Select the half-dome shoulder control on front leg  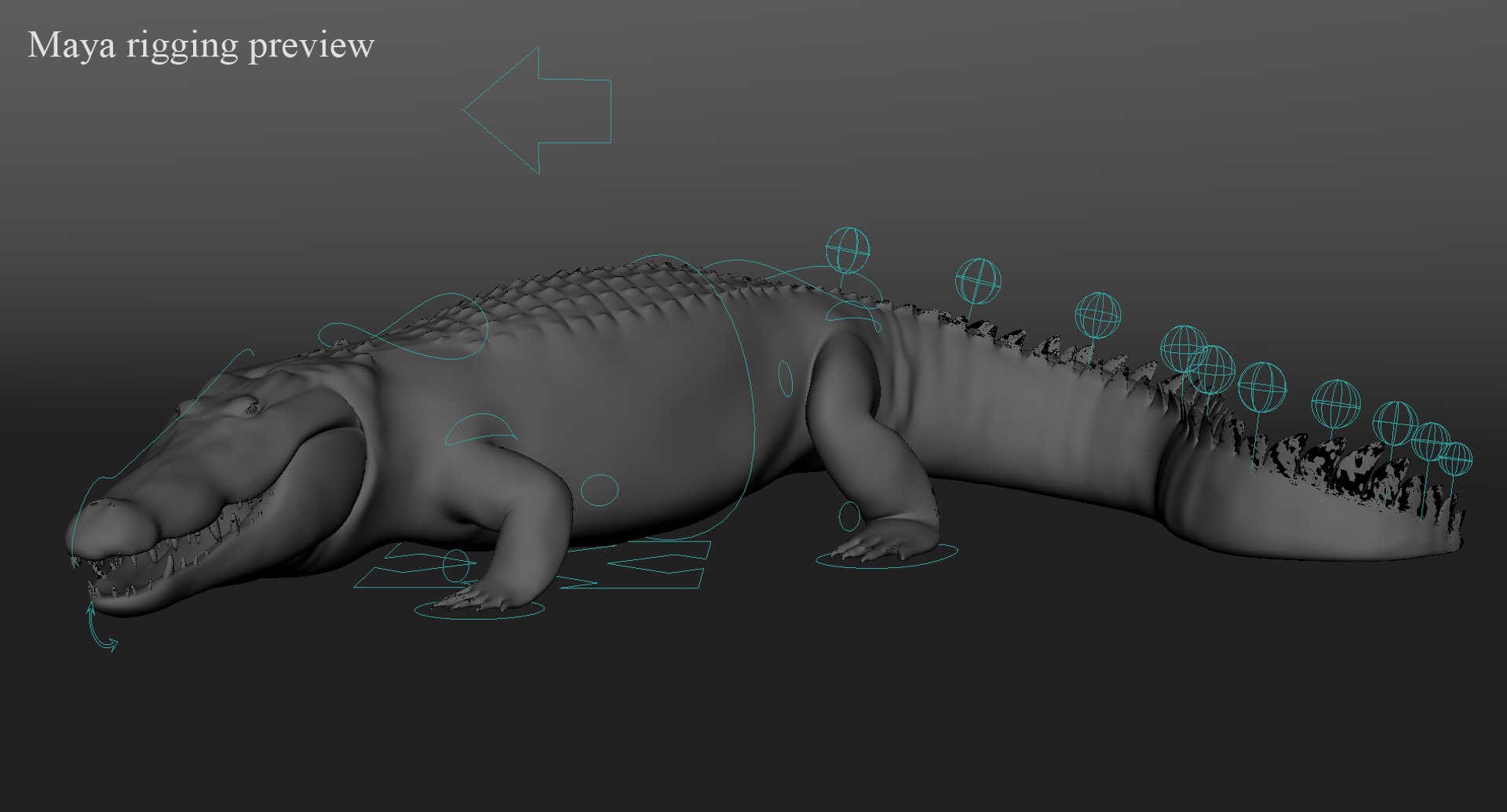coord(481,429)
